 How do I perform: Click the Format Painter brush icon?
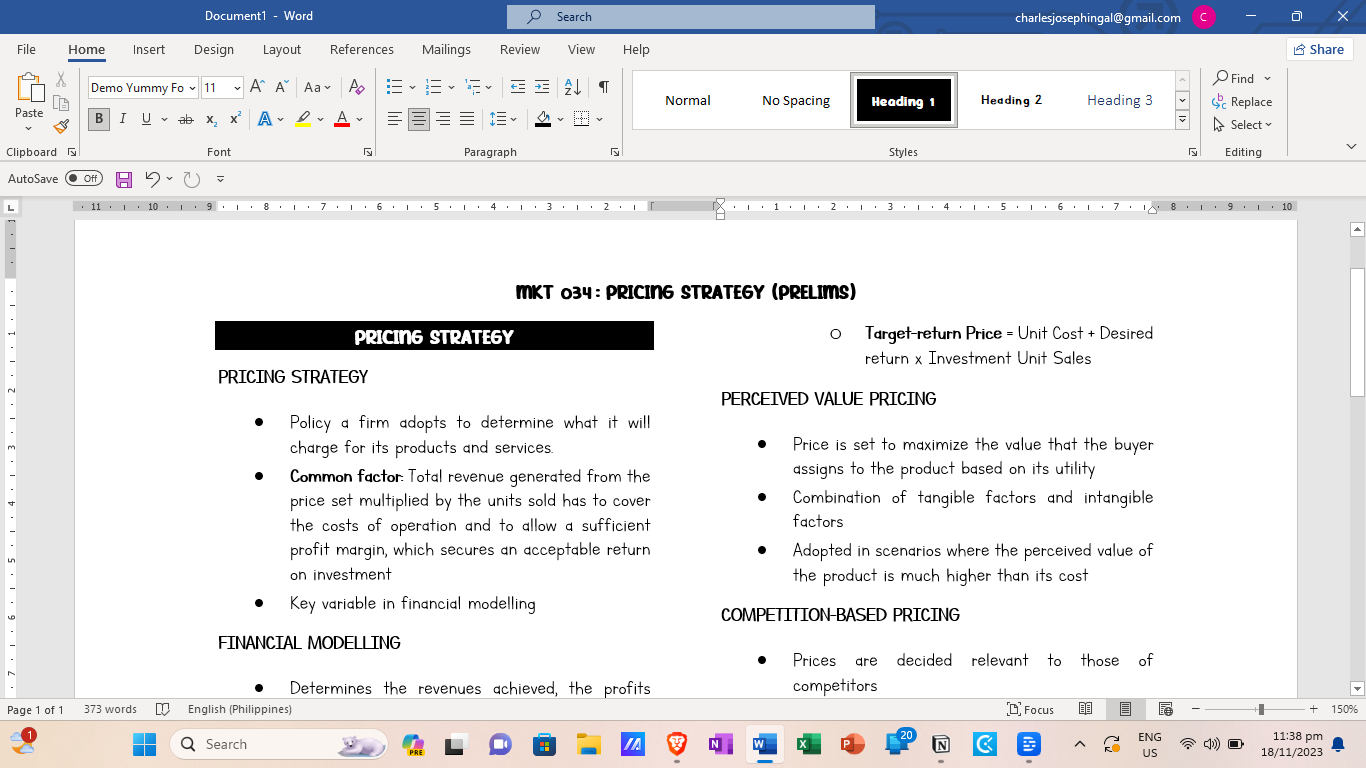click(x=61, y=126)
